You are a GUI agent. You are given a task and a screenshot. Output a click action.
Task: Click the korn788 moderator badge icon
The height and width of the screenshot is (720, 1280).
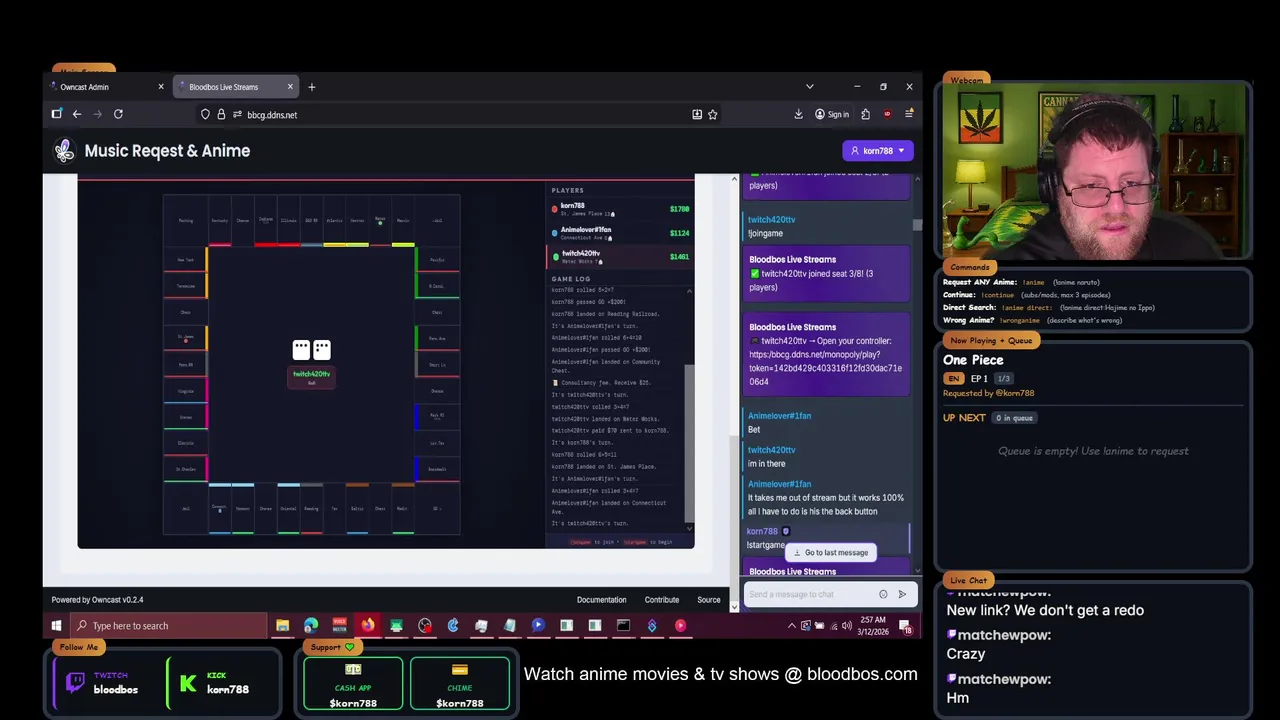point(785,531)
